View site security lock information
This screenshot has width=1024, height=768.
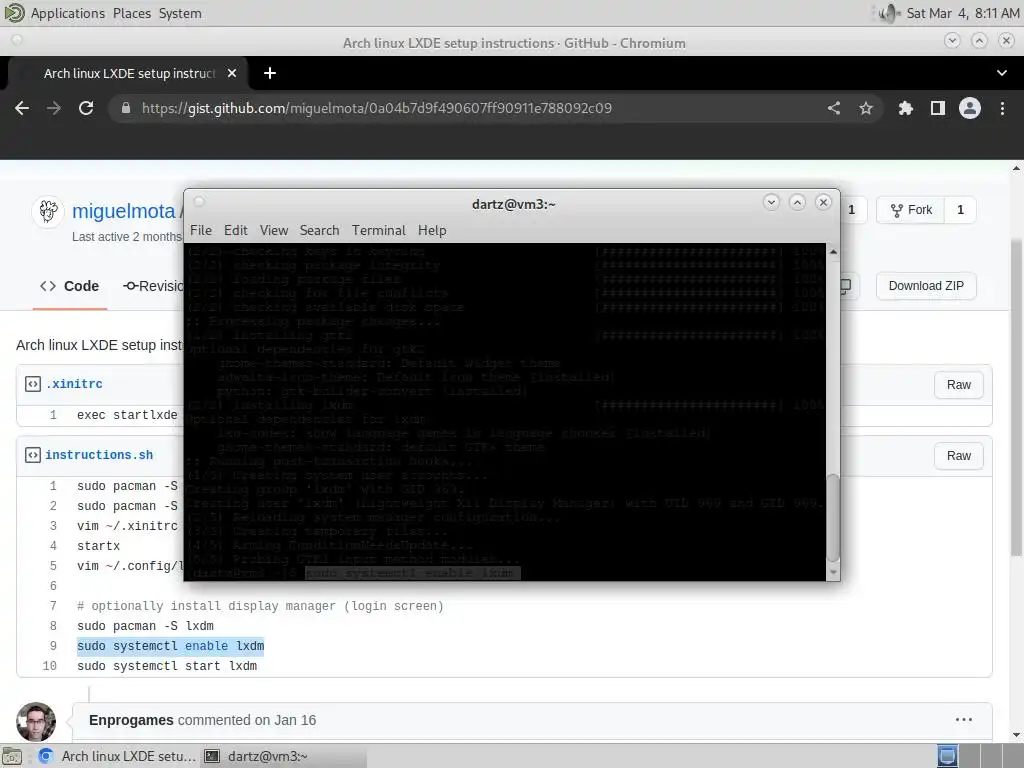(126, 108)
